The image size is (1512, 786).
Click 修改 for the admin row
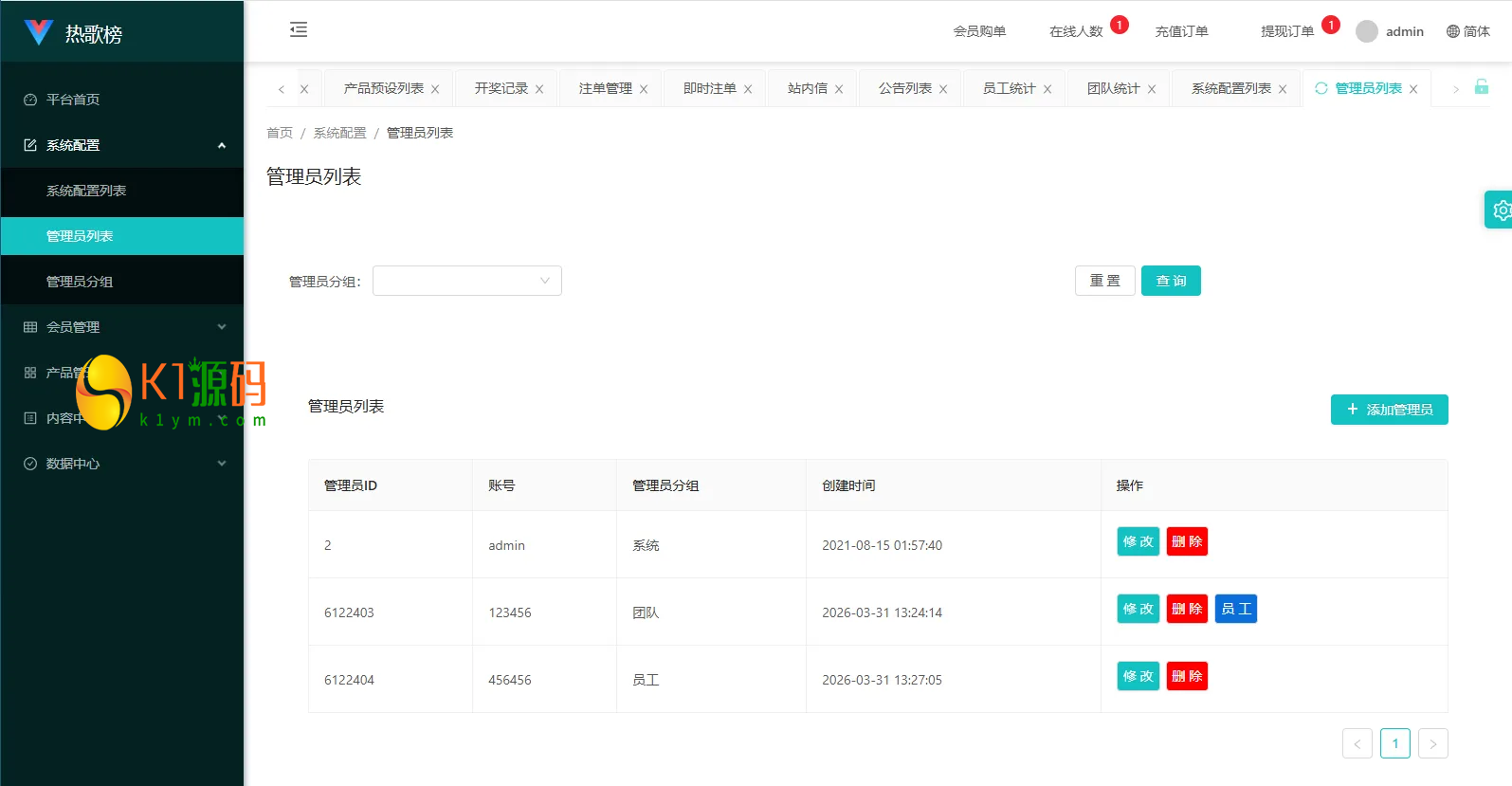[1139, 541]
